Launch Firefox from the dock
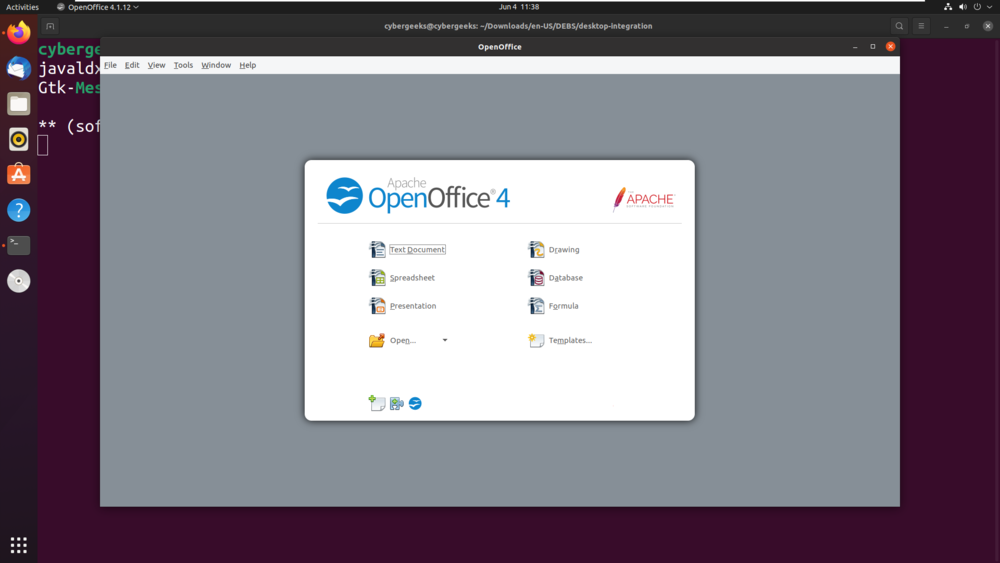The width and height of the screenshot is (1000, 563). coord(18,33)
